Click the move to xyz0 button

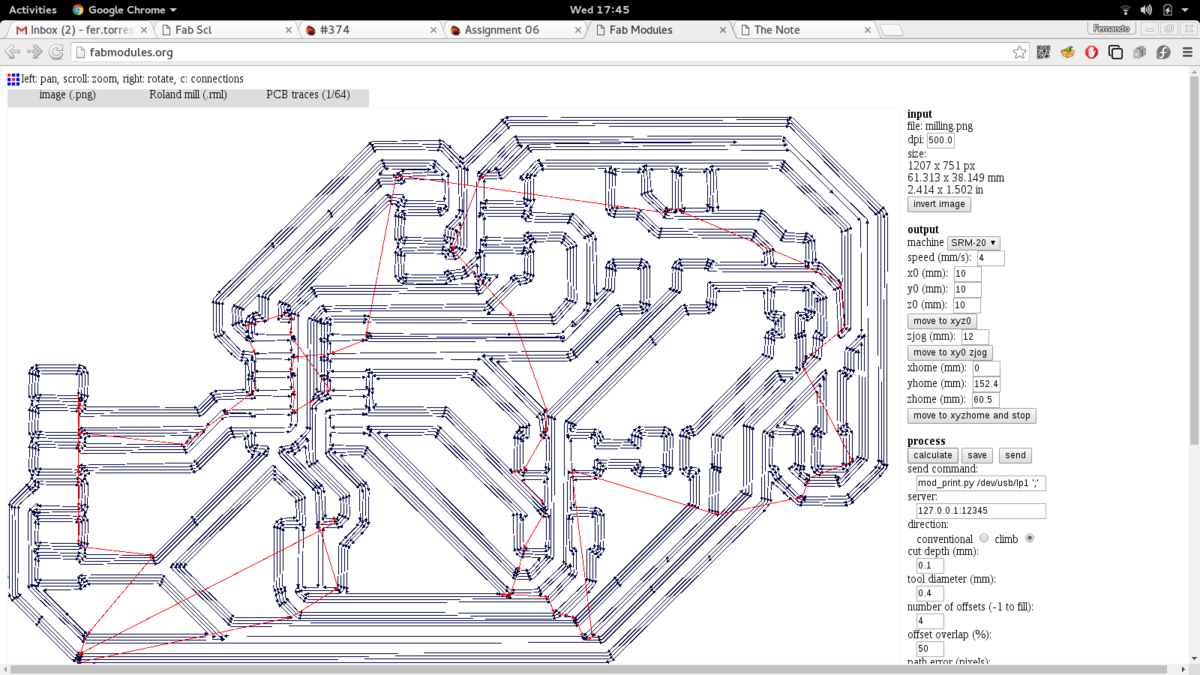click(942, 321)
